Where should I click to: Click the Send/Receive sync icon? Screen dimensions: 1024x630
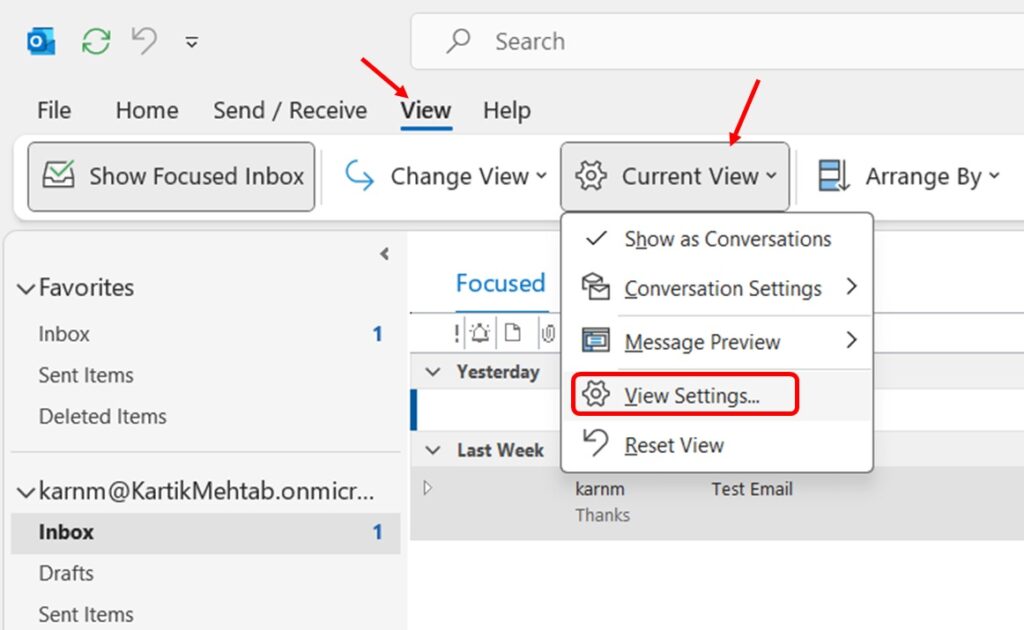pyautogui.click(x=96, y=42)
